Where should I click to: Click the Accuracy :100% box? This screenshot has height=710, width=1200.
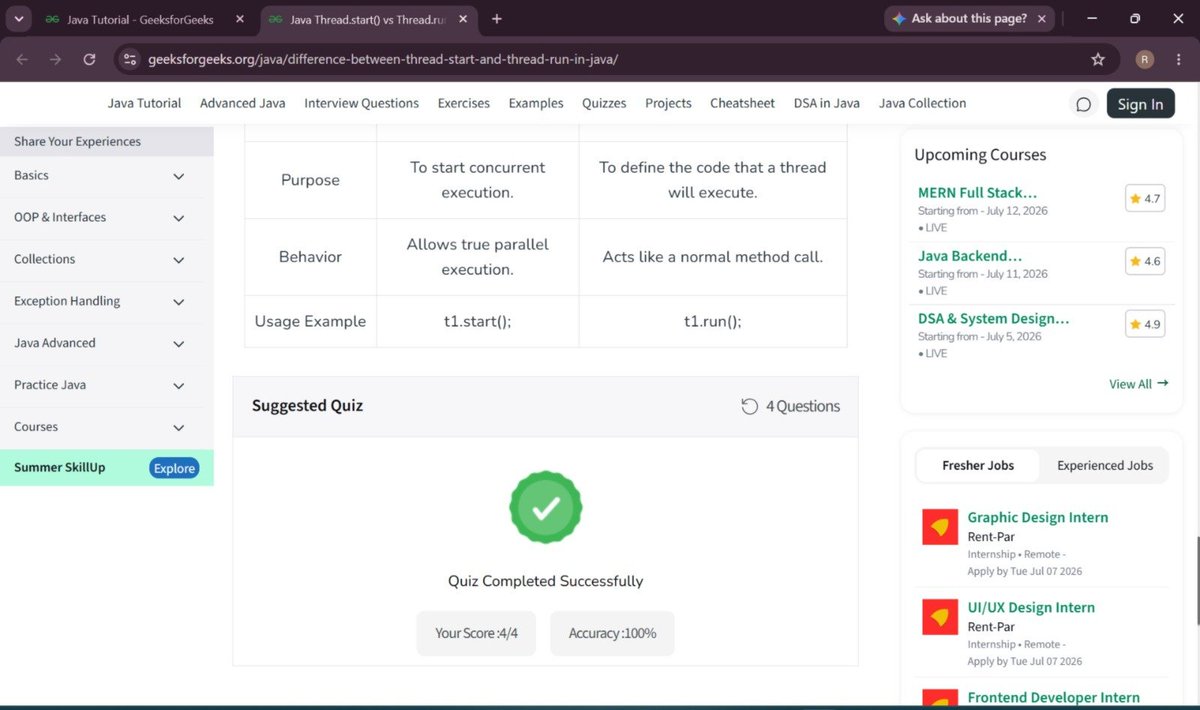tap(612, 633)
